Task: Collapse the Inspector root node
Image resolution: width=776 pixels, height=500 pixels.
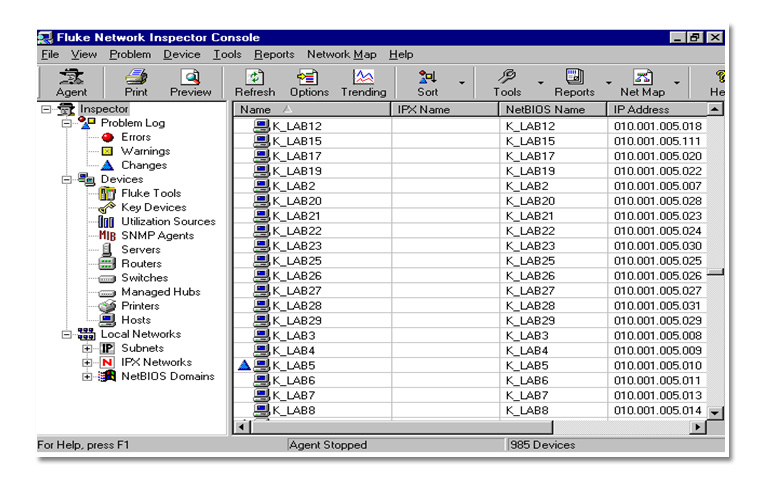Action: pos(46,109)
